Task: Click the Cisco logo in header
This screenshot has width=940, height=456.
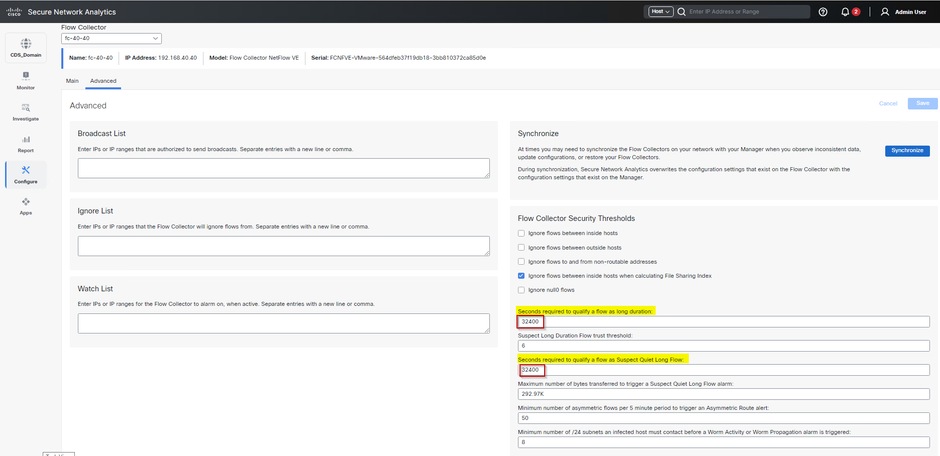Action: pos(14,12)
